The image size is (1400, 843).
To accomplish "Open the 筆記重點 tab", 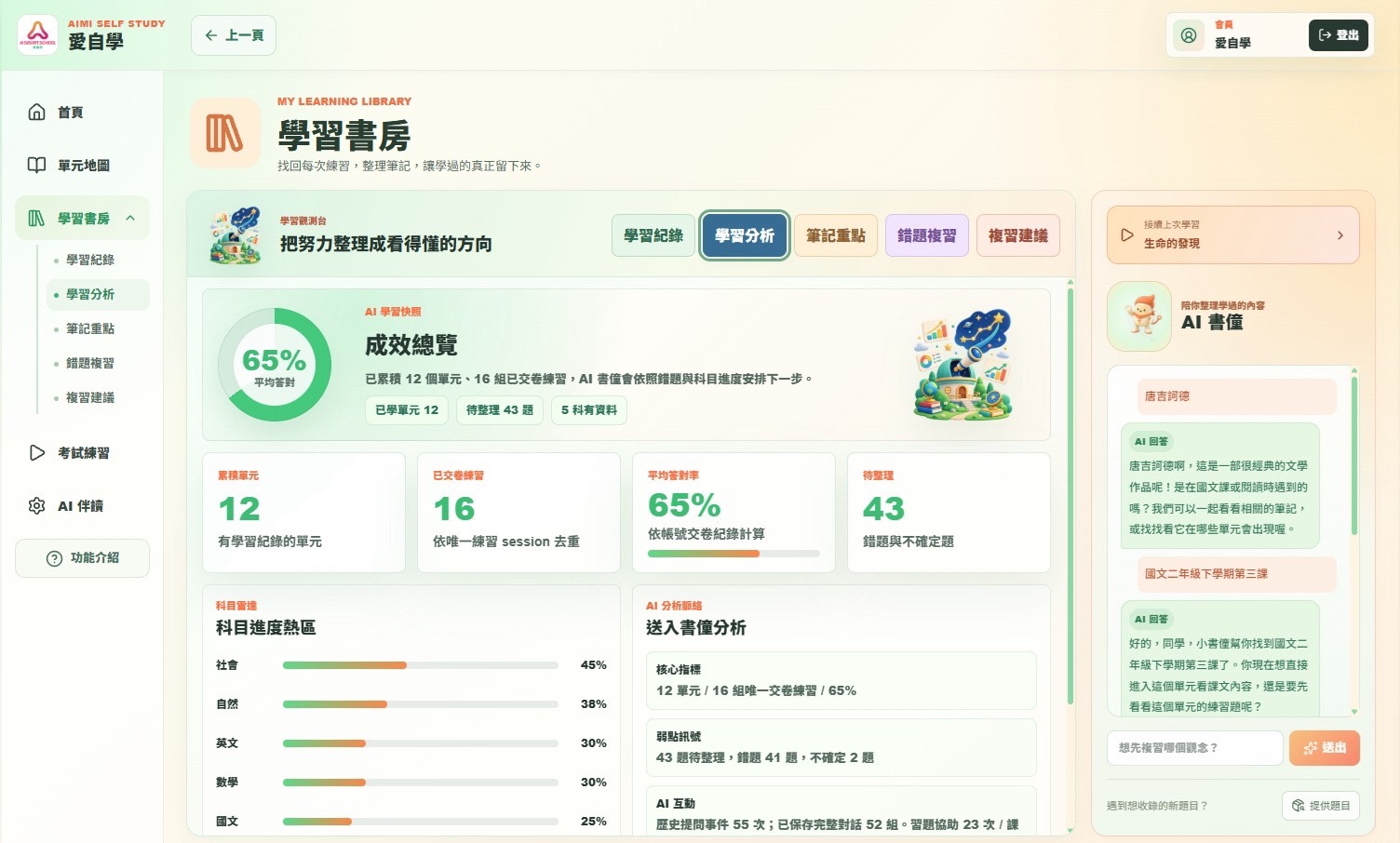I will coord(836,235).
